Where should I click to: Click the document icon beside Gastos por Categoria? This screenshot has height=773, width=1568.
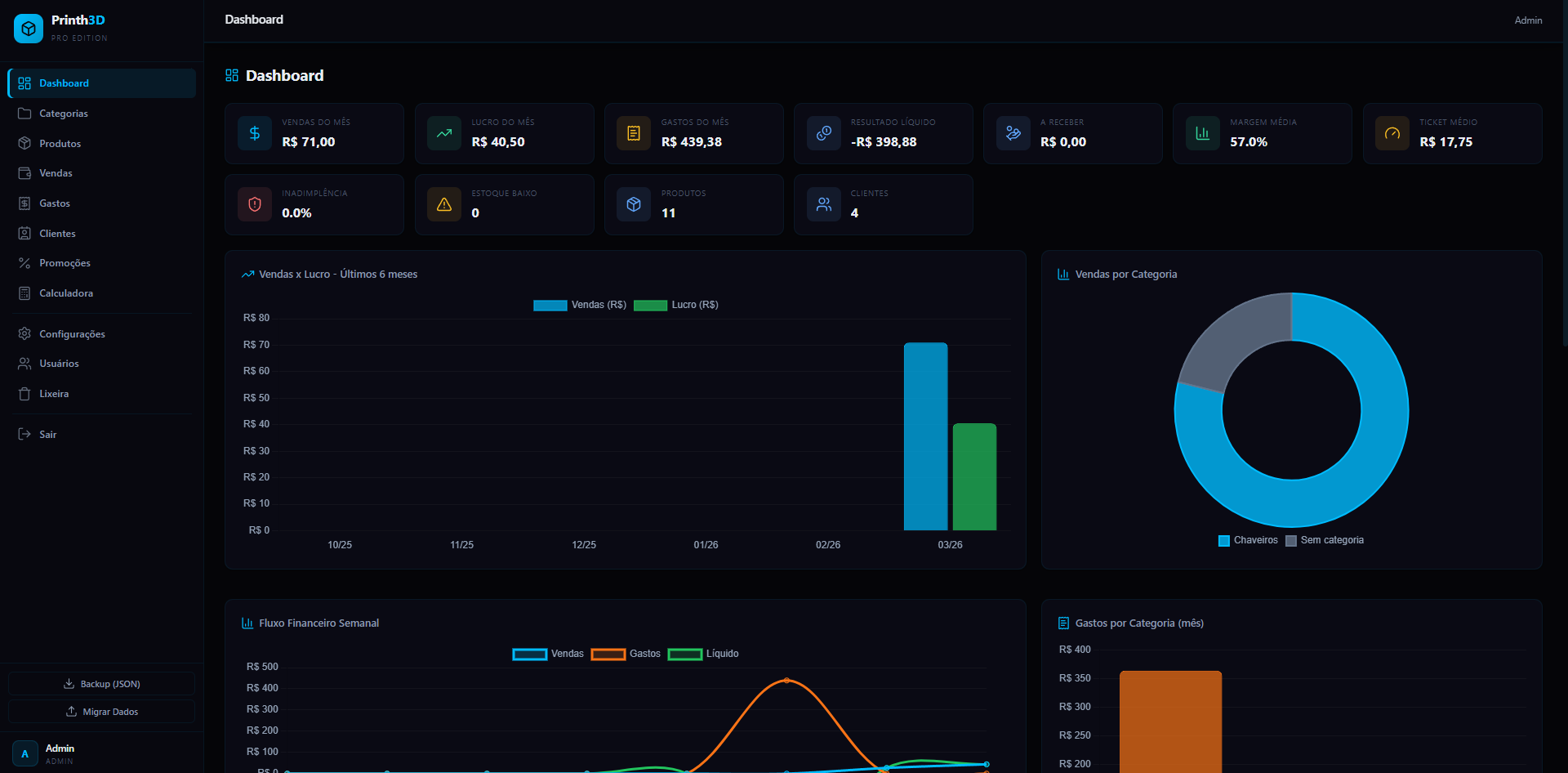[x=1063, y=623]
